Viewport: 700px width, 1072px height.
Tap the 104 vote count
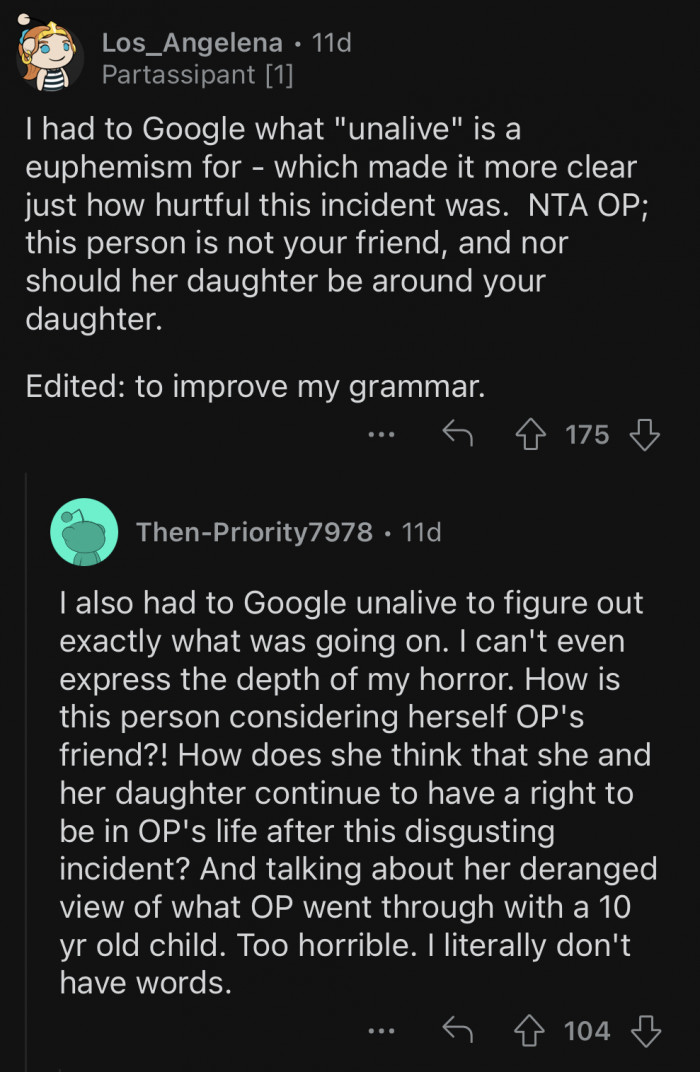coord(587,1031)
